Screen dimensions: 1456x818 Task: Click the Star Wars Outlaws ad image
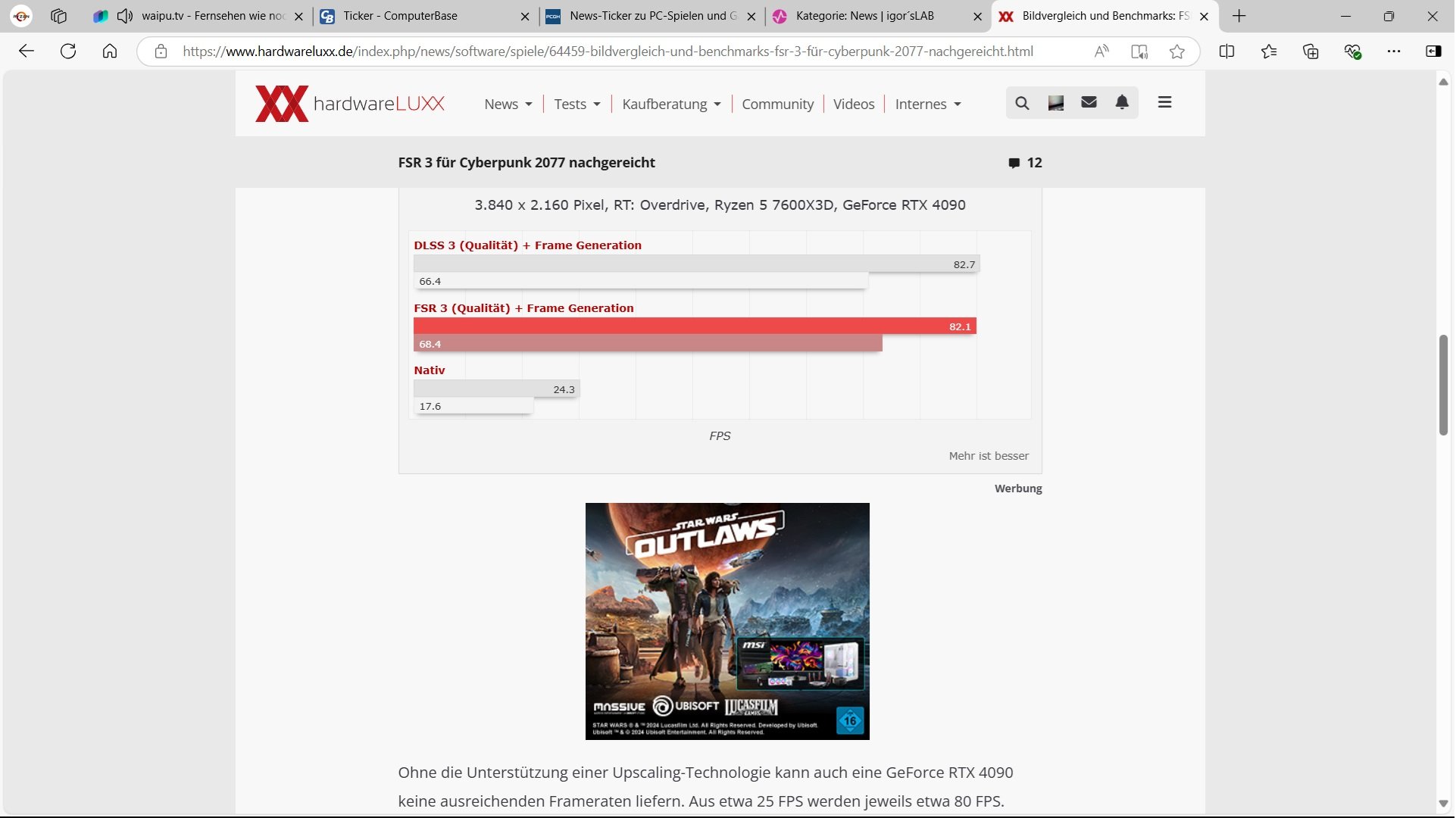click(x=728, y=622)
